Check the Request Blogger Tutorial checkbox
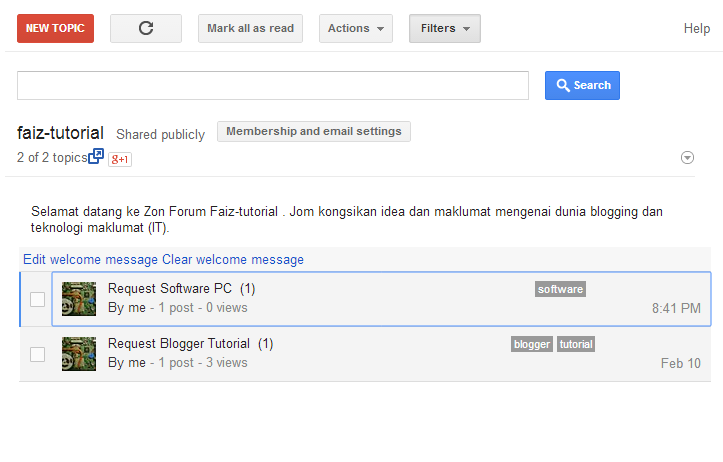 pos(37,355)
